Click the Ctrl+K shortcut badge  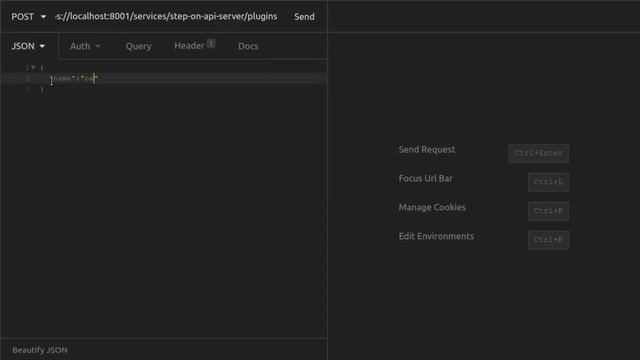(548, 211)
